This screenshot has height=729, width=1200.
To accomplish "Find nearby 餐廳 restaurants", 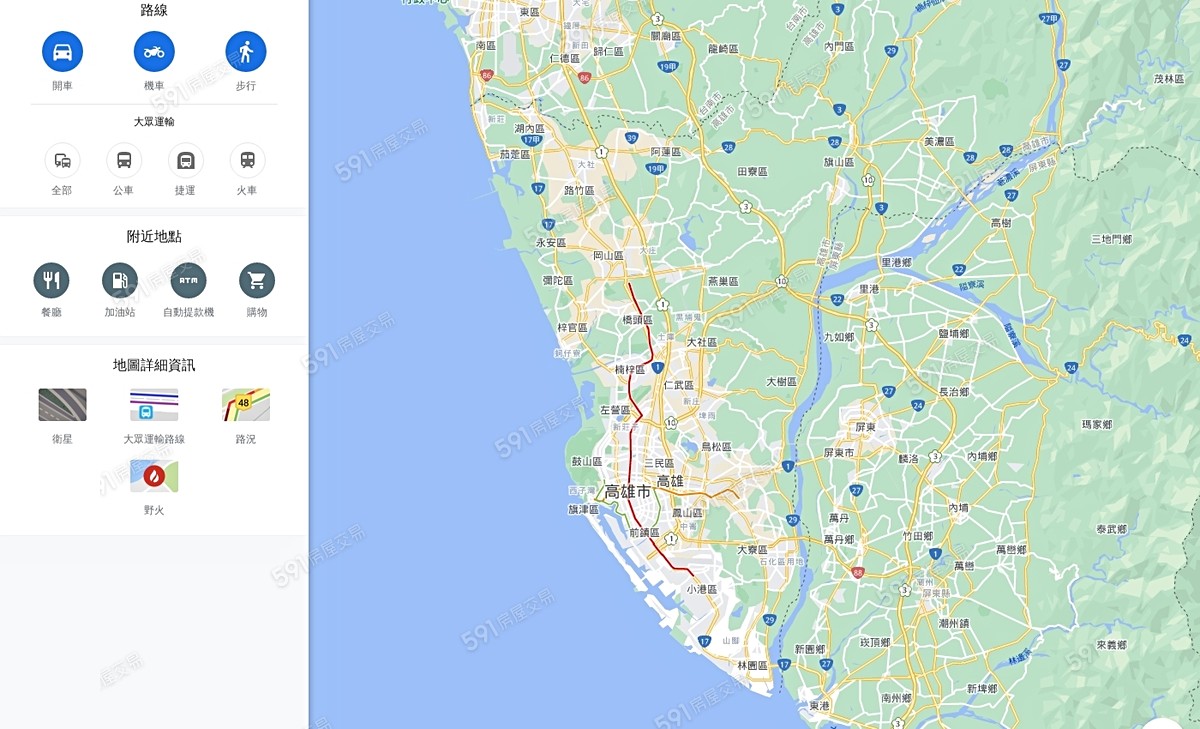I will pos(51,281).
